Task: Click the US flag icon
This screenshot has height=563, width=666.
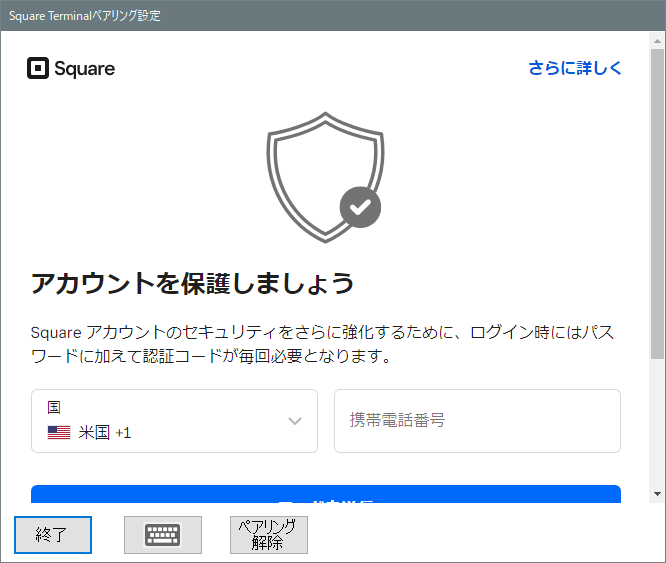Action: pos(59,433)
